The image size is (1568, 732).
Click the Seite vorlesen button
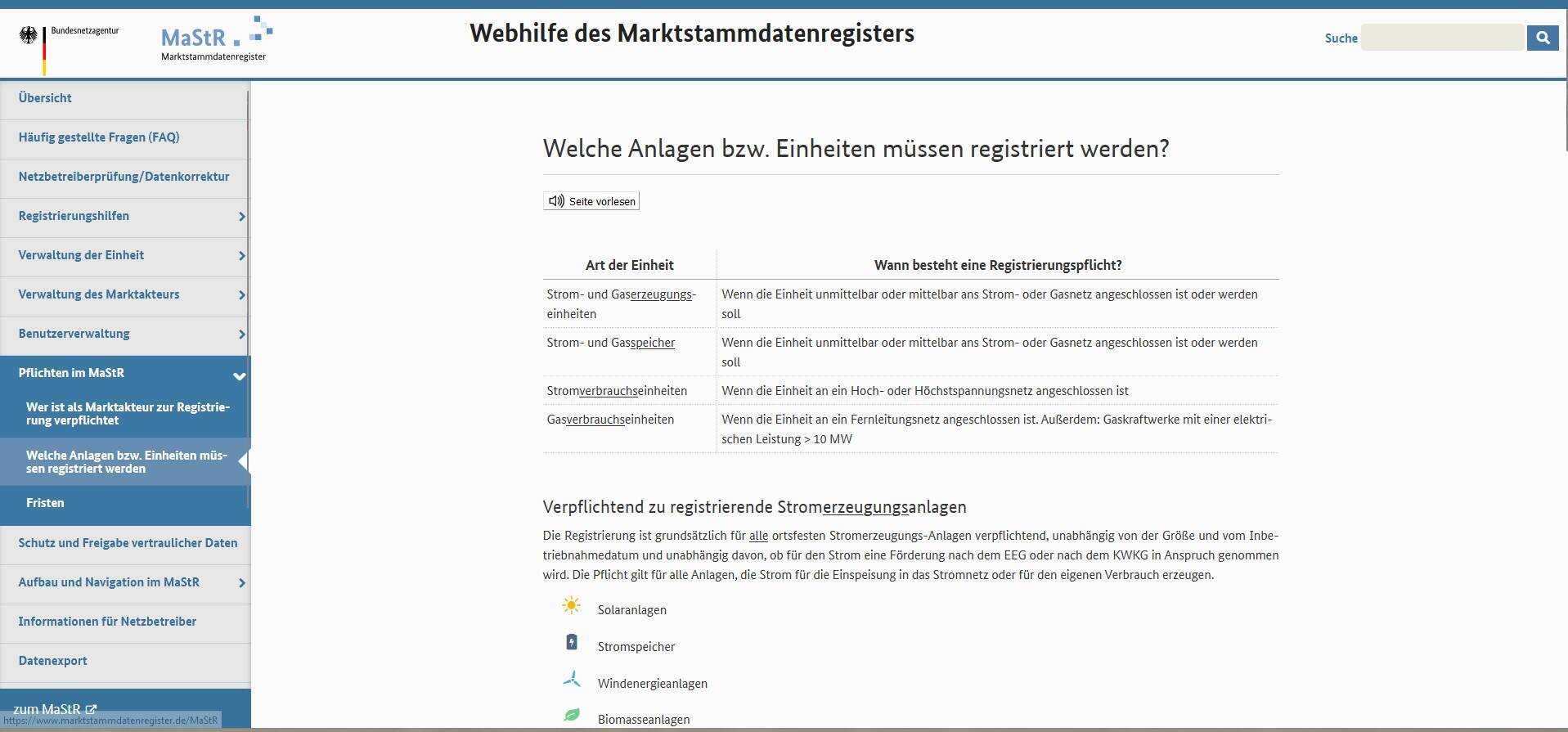coord(591,201)
